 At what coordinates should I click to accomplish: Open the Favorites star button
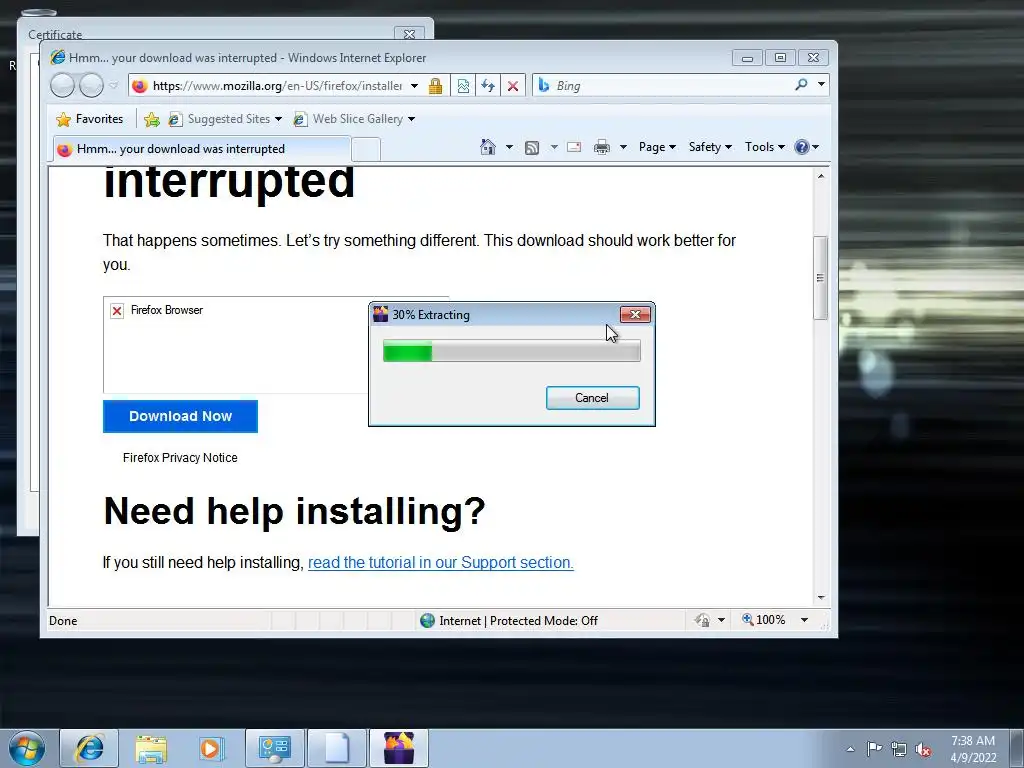[90, 119]
